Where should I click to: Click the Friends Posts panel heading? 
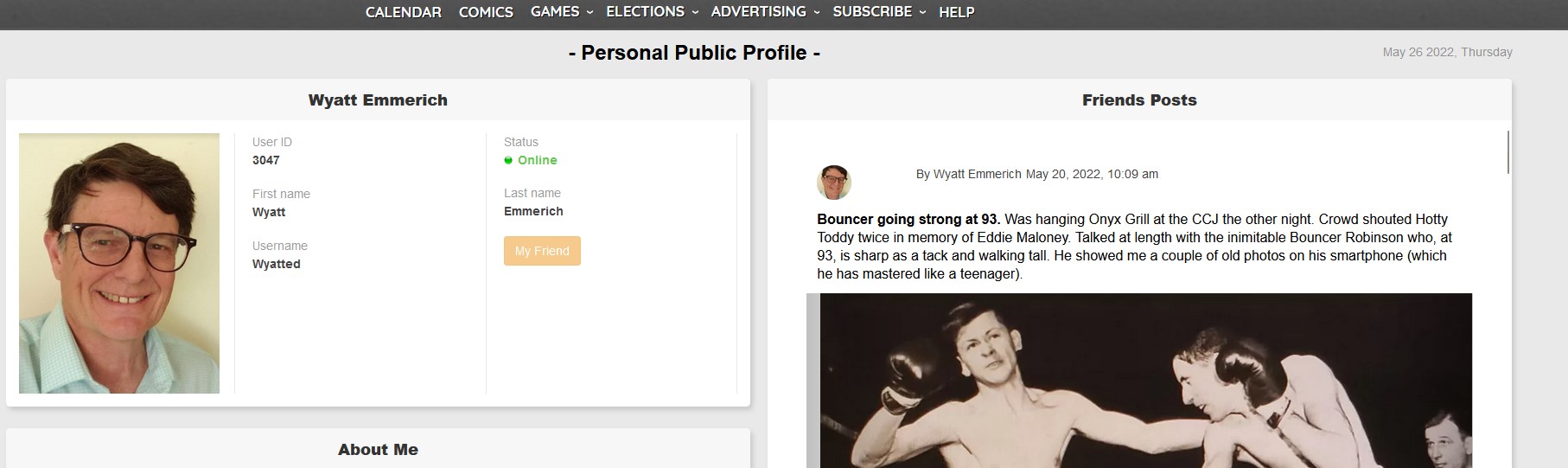point(1138,100)
